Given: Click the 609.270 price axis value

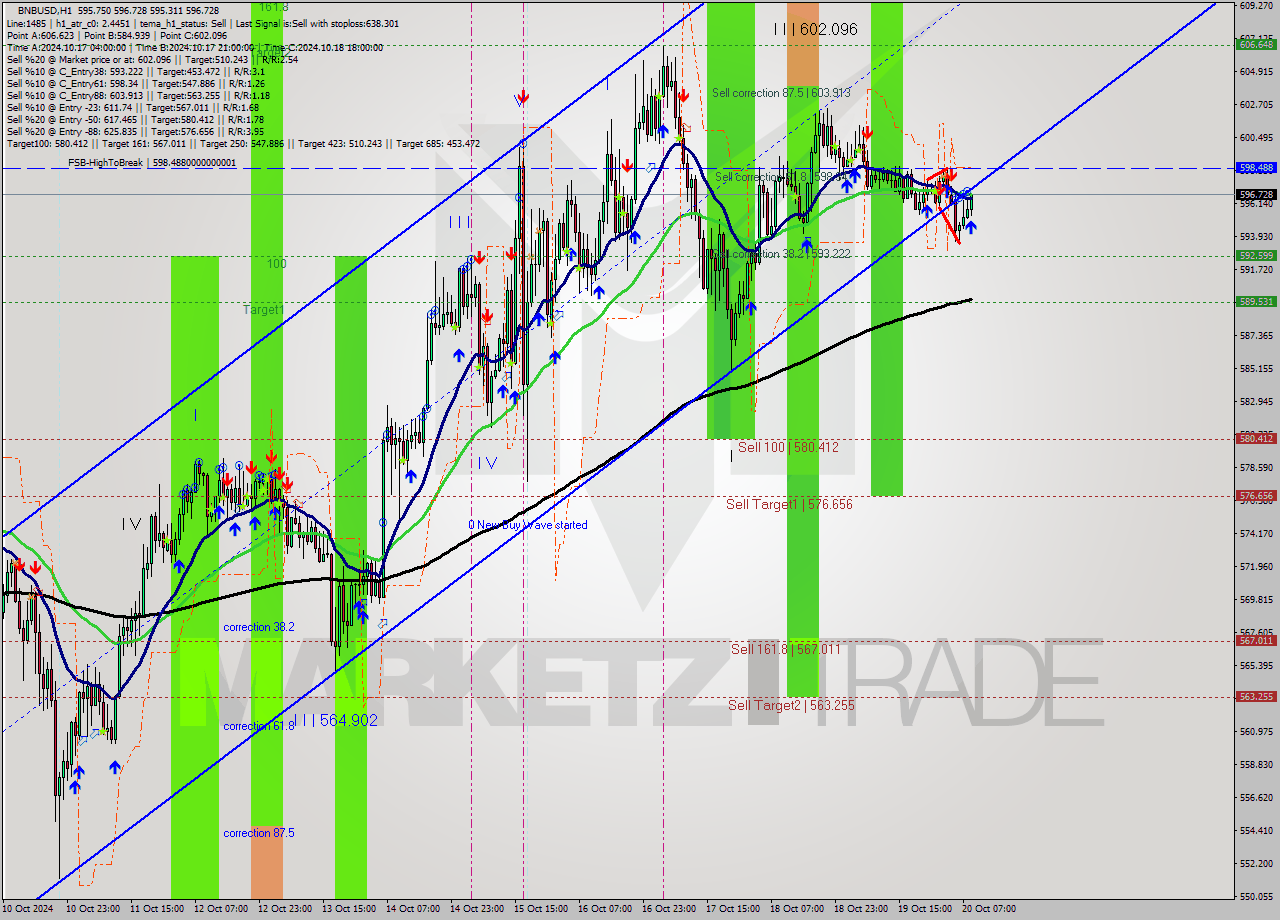Looking at the screenshot, I should tap(1256, 5).
